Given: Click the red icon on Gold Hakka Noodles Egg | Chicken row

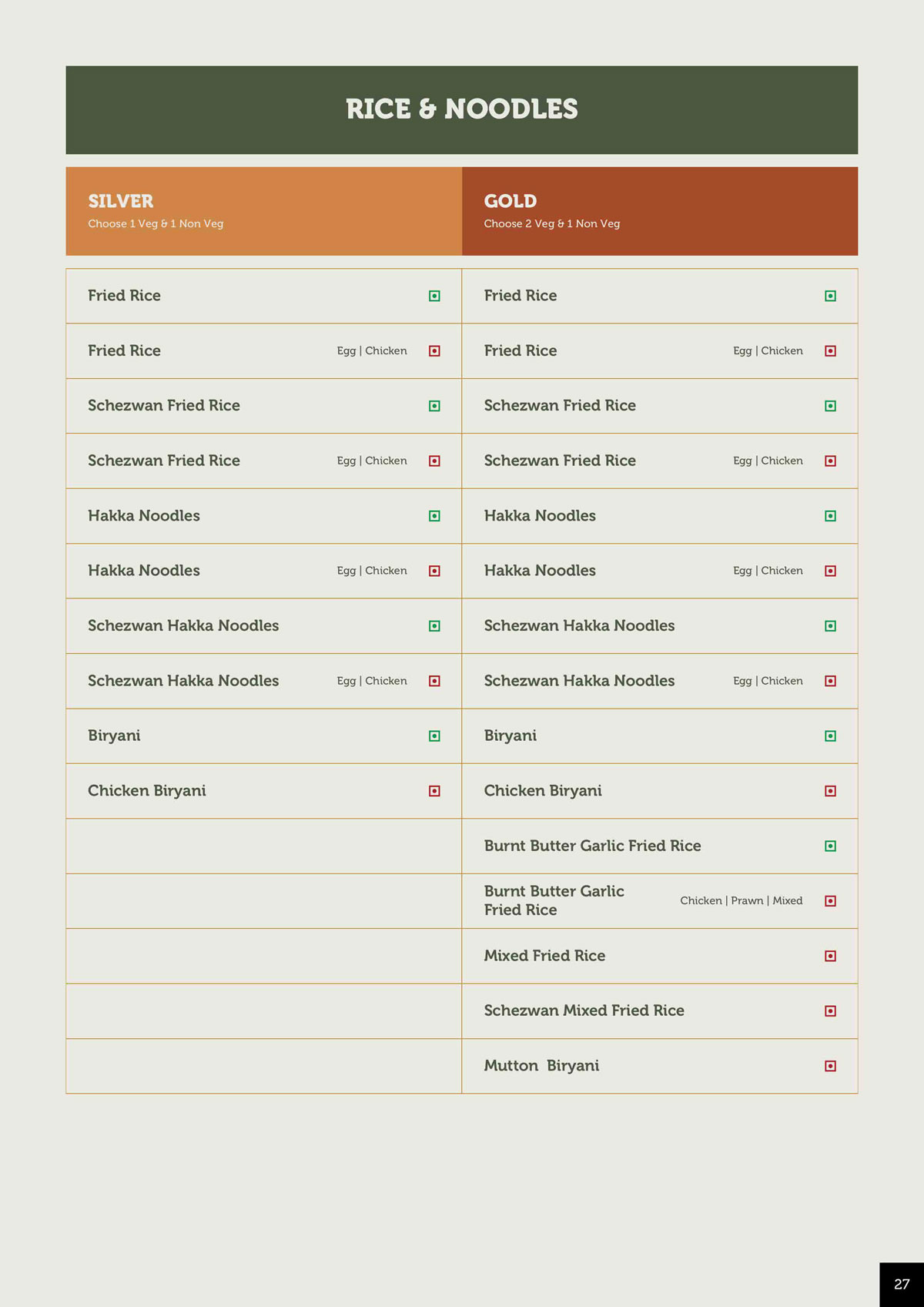Looking at the screenshot, I should click(x=830, y=571).
